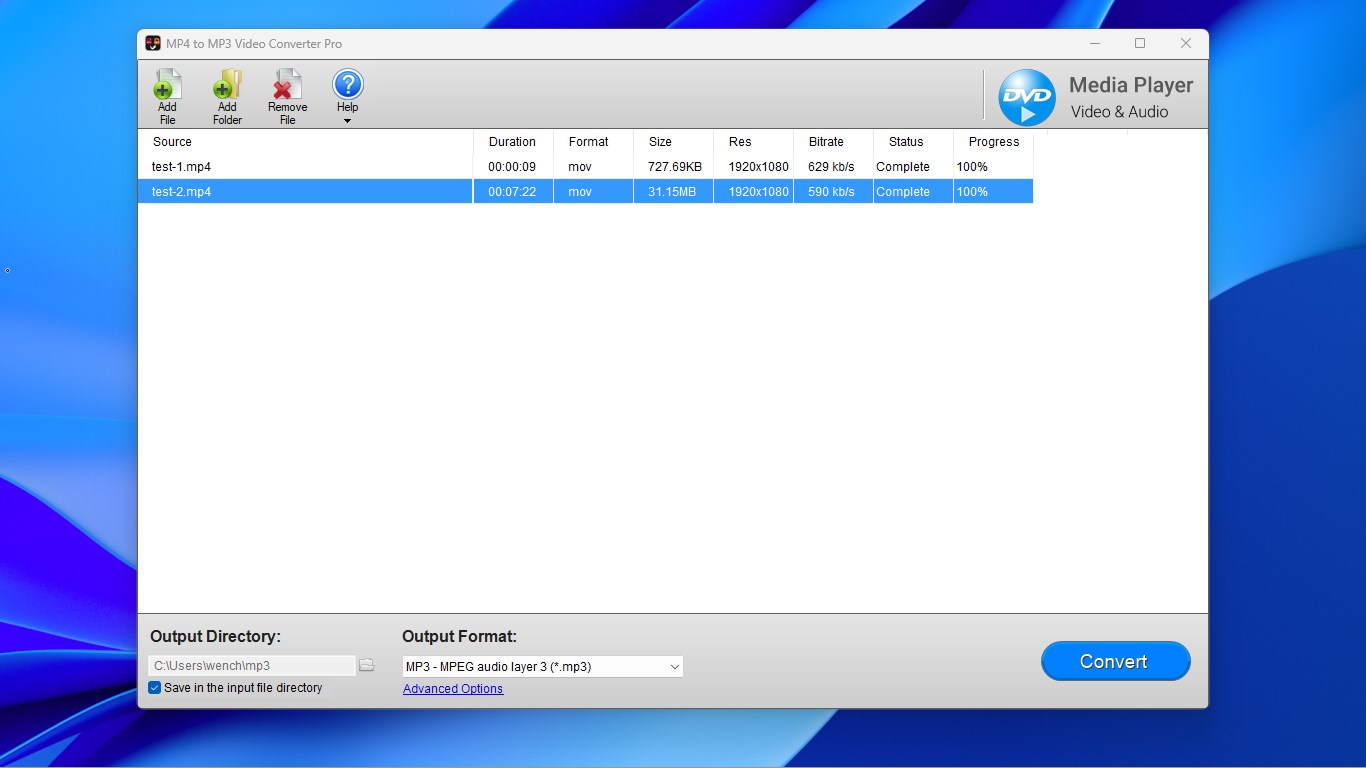Screen dimensions: 1366x768
Task: Sort by the Duration column header
Action: (513, 142)
